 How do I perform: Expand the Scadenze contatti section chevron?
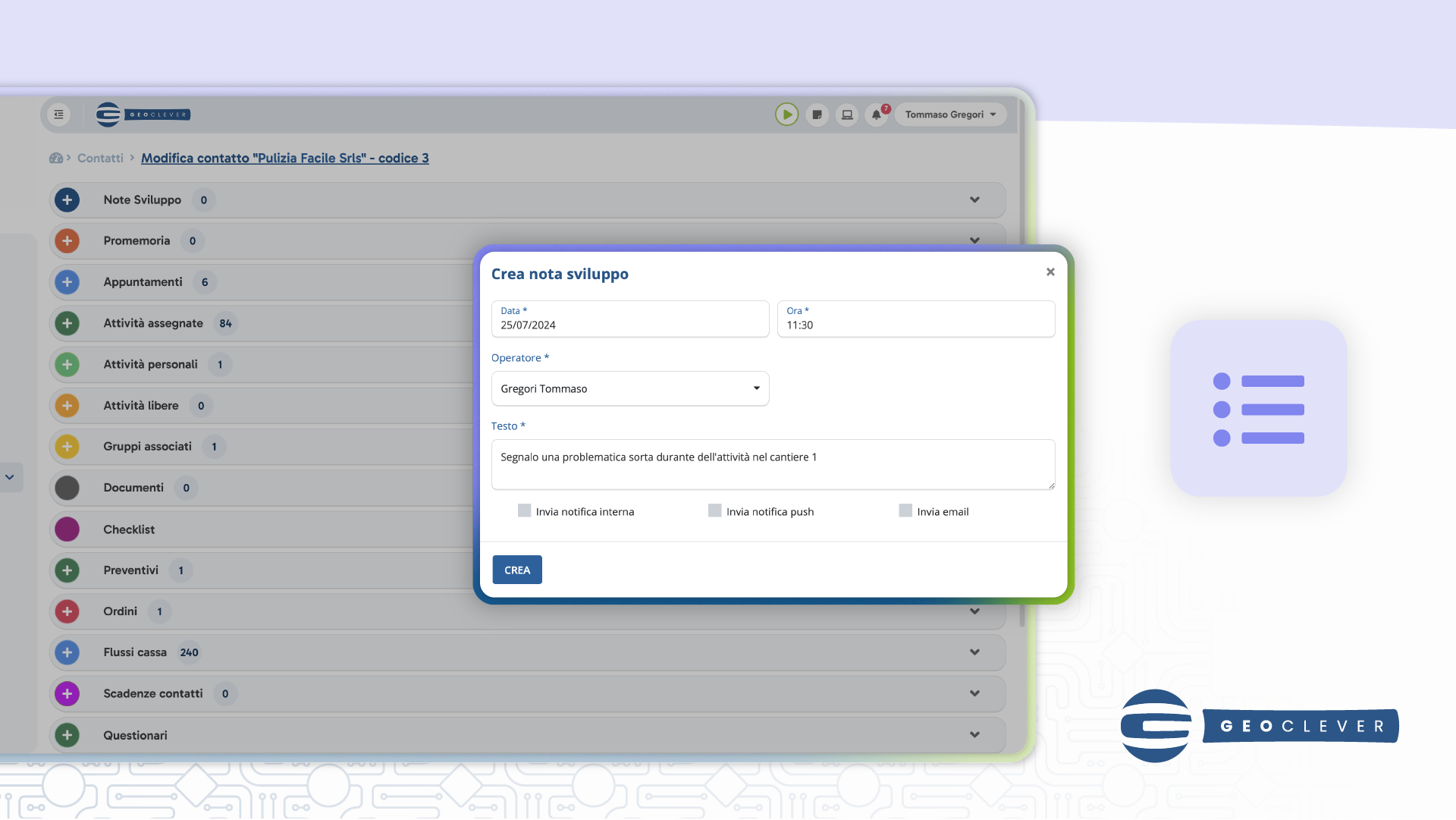click(974, 693)
